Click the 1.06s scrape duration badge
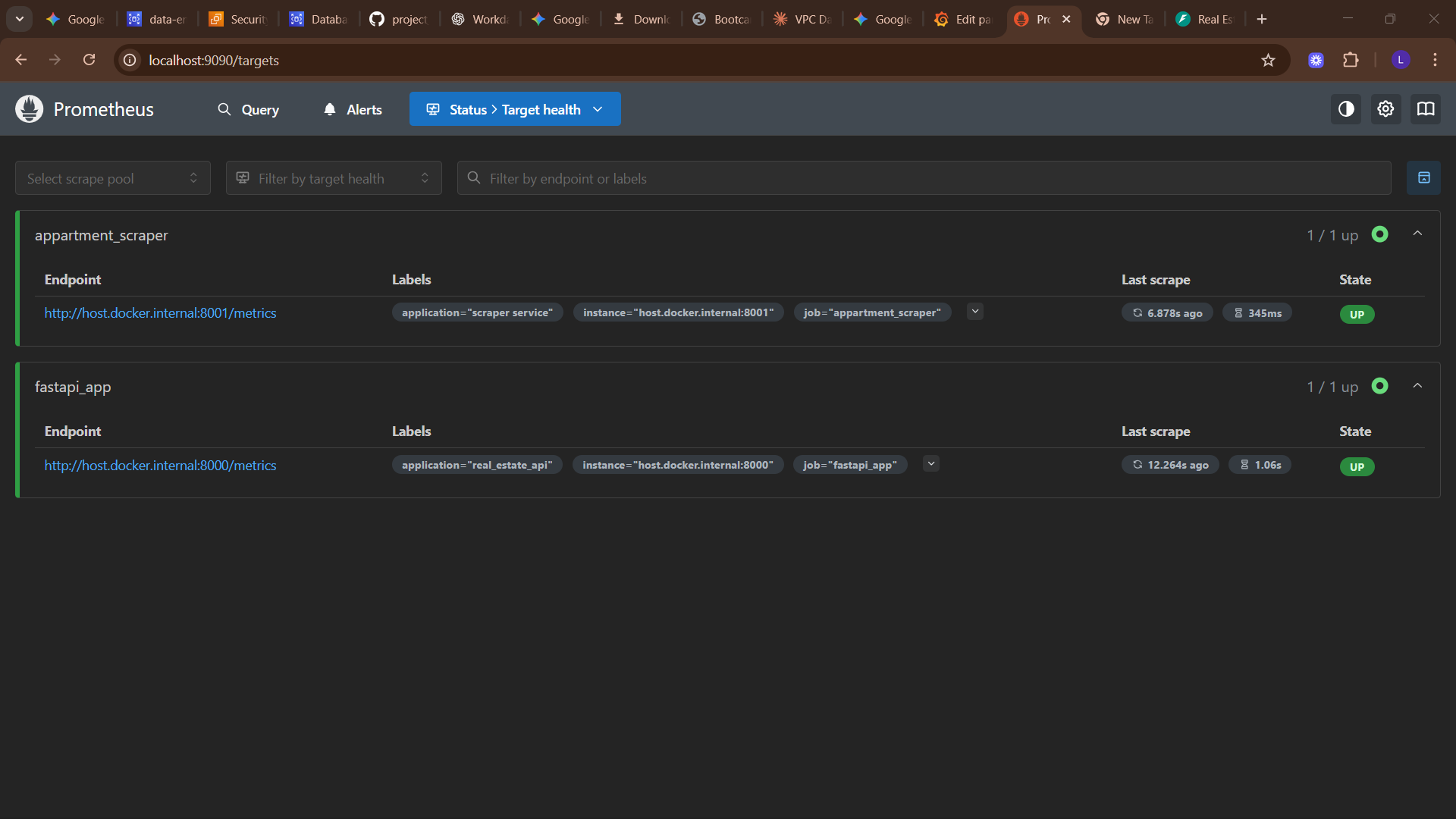The image size is (1456, 819). point(1260,465)
